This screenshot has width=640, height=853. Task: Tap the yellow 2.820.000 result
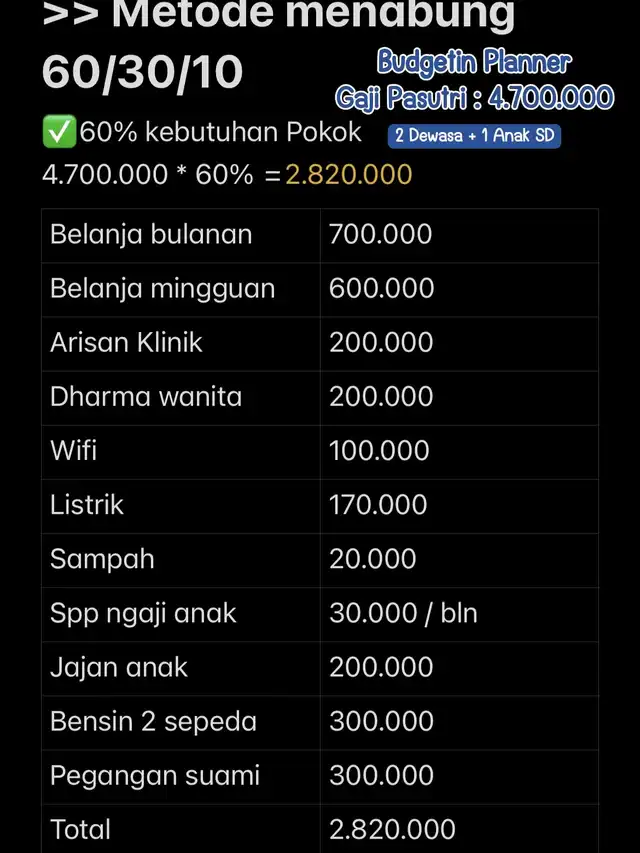point(349,175)
